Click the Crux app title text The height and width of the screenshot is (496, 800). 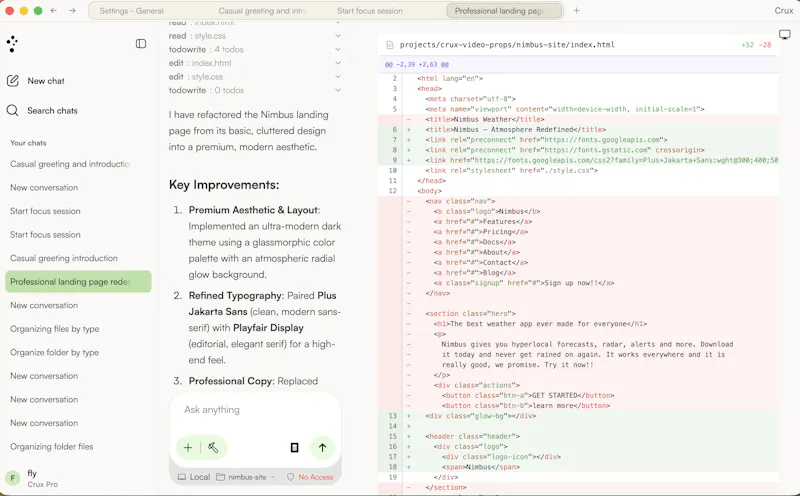[784, 11]
